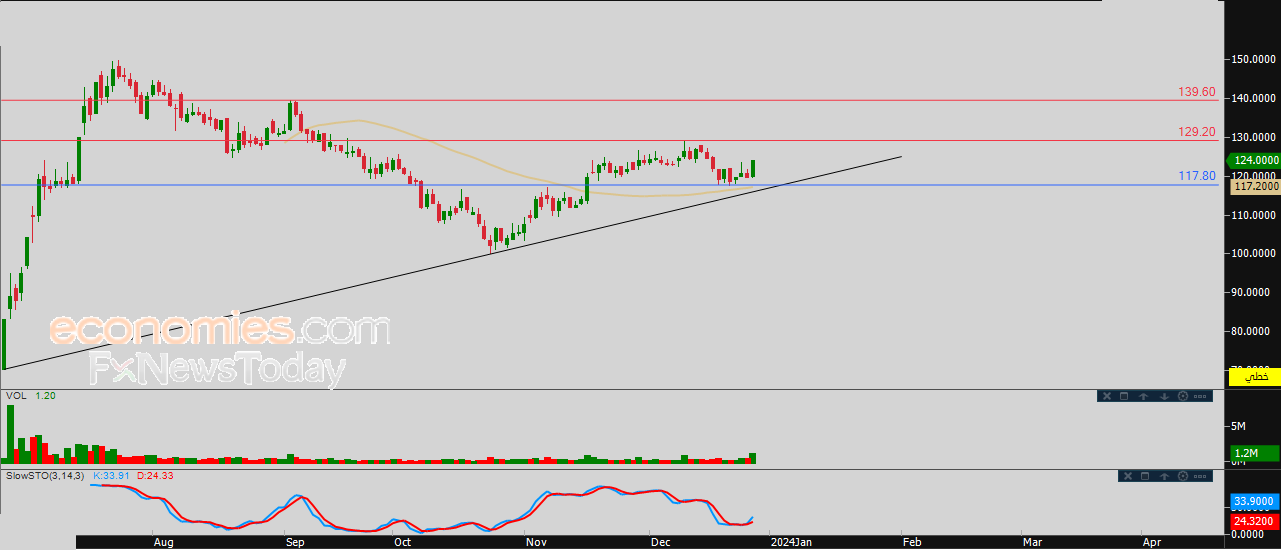Open VOL pane settings gear
Screen dimensions: 1281x550
point(1183,396)
